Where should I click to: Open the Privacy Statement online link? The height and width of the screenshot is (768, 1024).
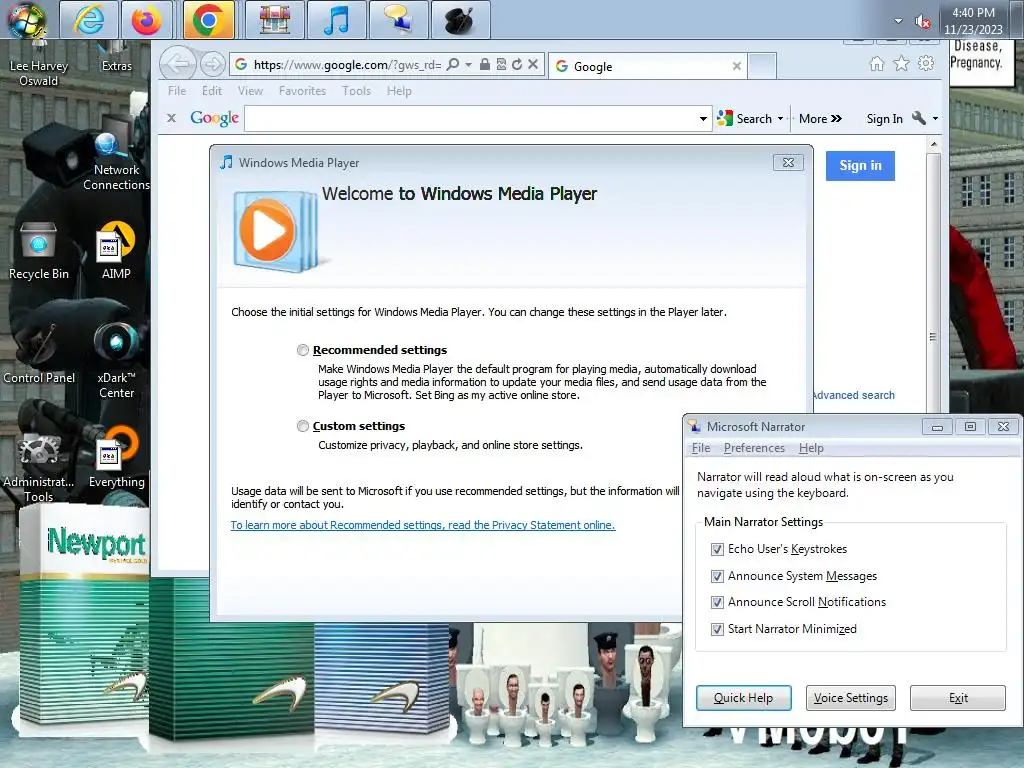click(x=423, y=525)
